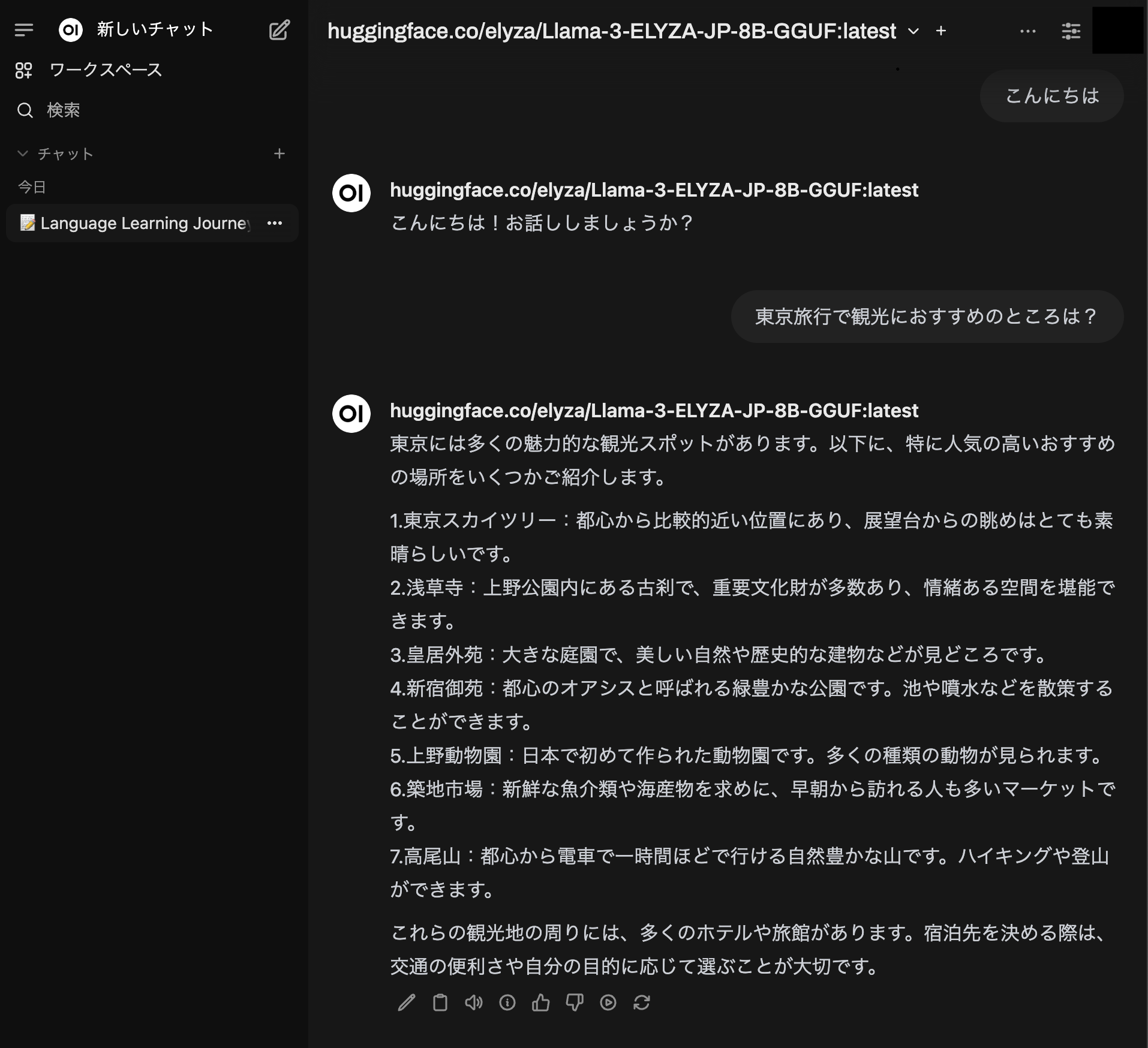The image size is (1148, 1048).
Task: Edit the last response with pencil icon
Action: click(407, 1002)
